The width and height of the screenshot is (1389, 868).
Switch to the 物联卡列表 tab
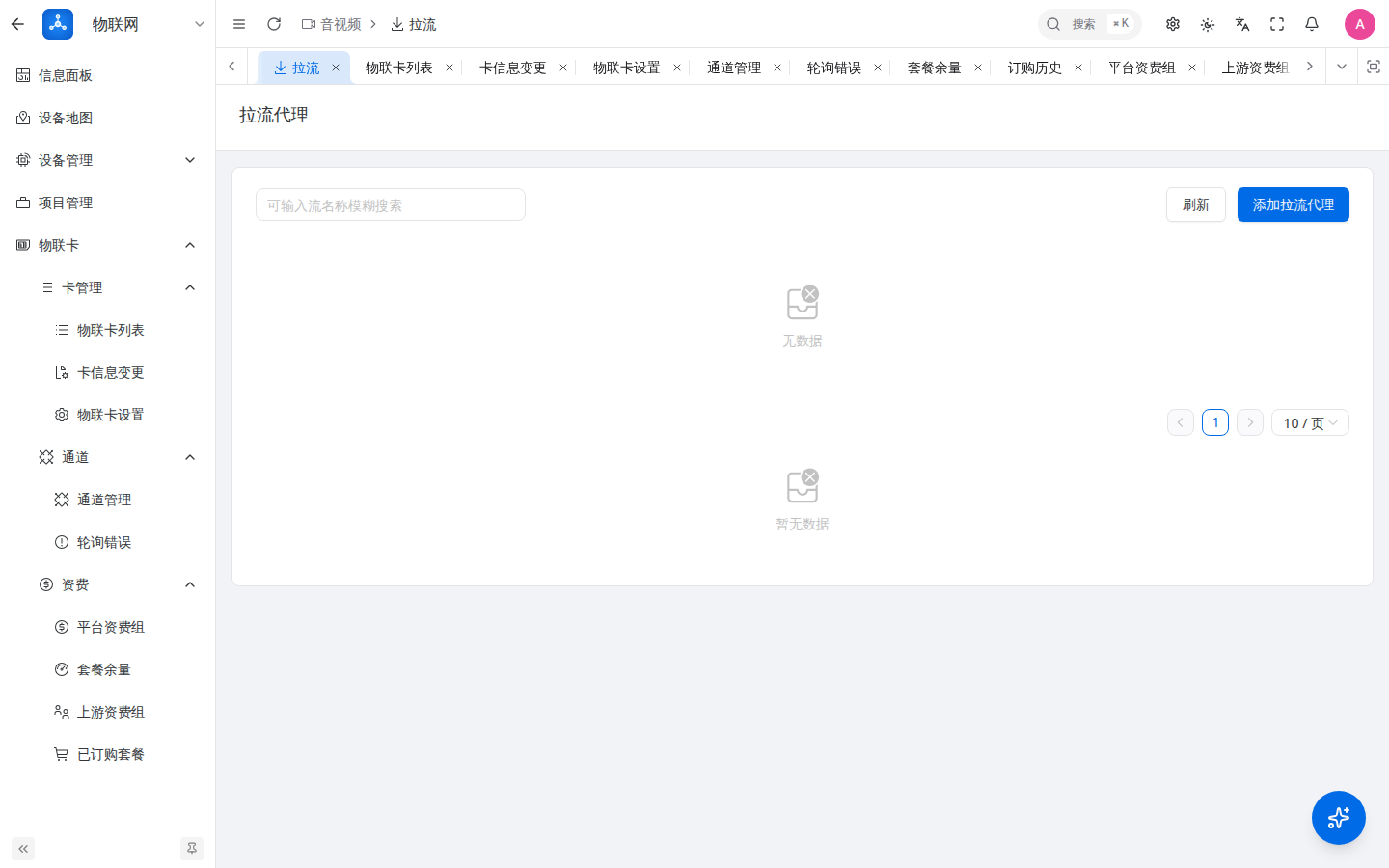tap(399, 68)
